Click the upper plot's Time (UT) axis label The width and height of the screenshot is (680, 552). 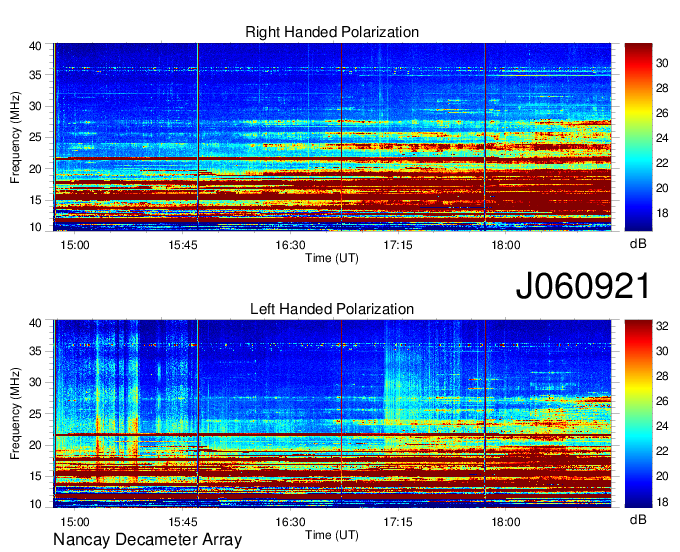coord(332,258)
